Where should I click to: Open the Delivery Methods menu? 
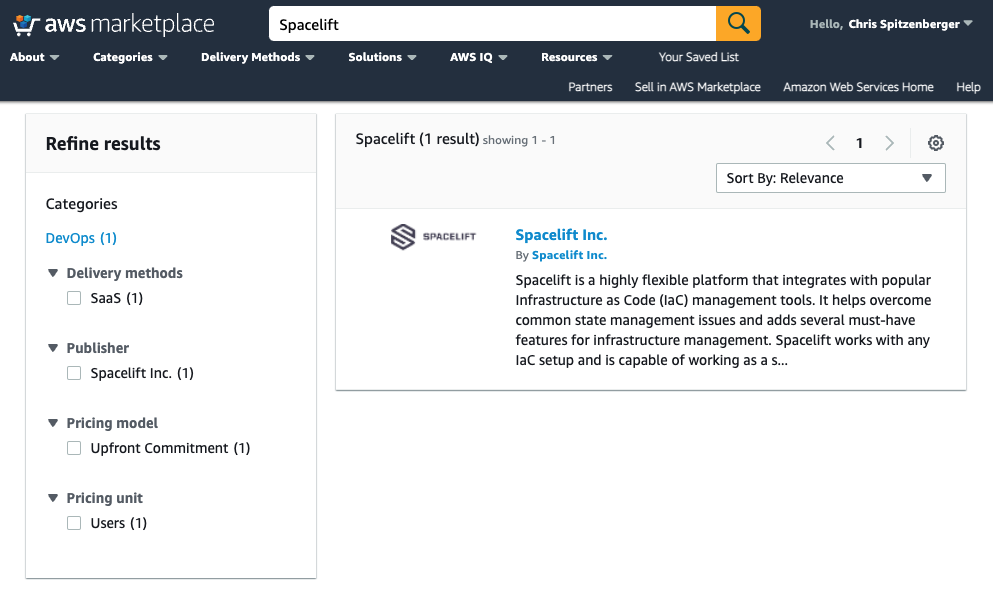point(258,57)
